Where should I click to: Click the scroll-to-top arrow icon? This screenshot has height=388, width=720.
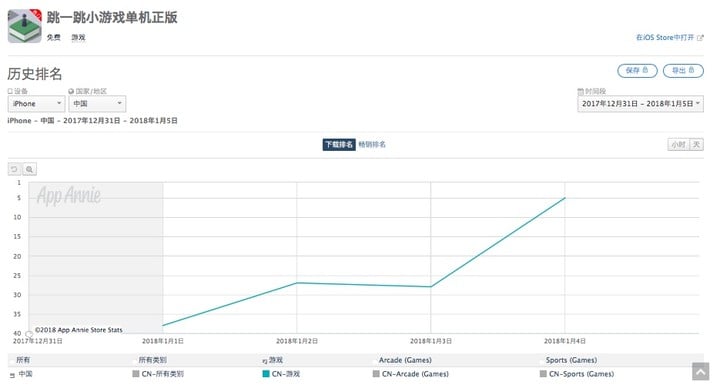point(701,371)
